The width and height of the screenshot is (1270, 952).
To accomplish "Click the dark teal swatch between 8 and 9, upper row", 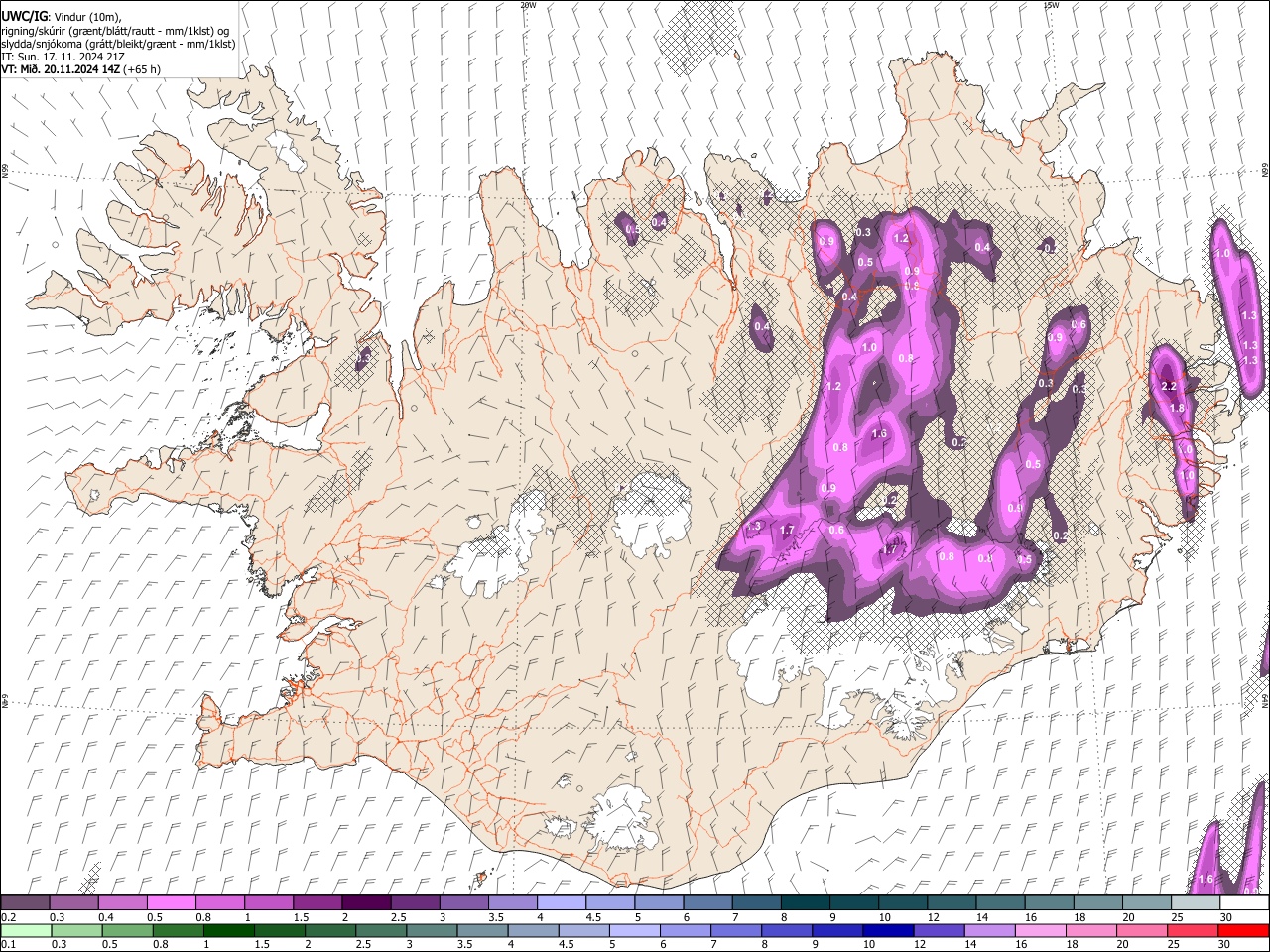I will click(805, 902).
